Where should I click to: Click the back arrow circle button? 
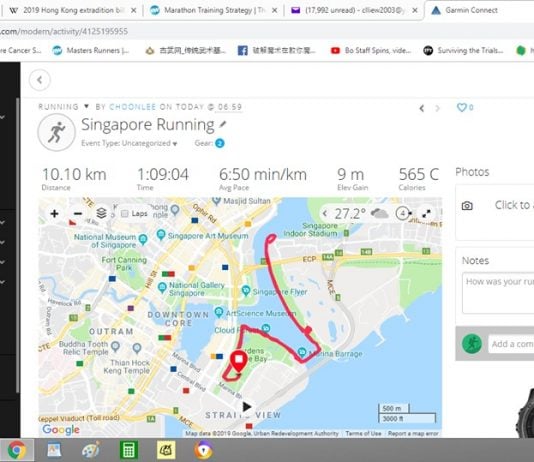coord(40,80)
